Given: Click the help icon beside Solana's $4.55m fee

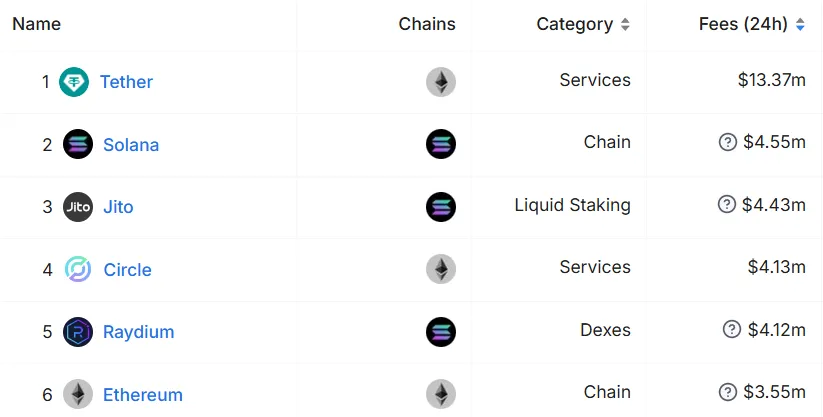Looking at the screenshot, I should coord(728,142).
